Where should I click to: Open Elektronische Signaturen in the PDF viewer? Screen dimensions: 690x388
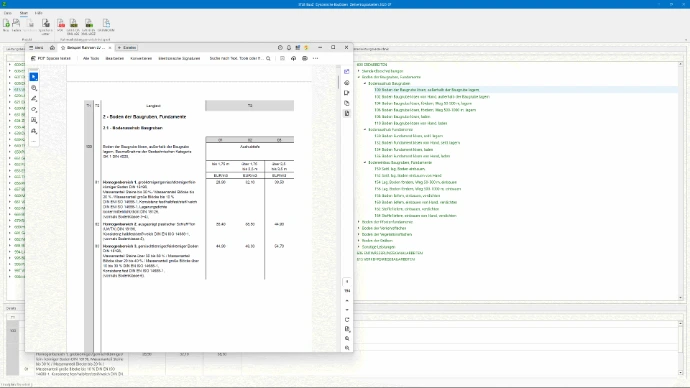(179, 58)
